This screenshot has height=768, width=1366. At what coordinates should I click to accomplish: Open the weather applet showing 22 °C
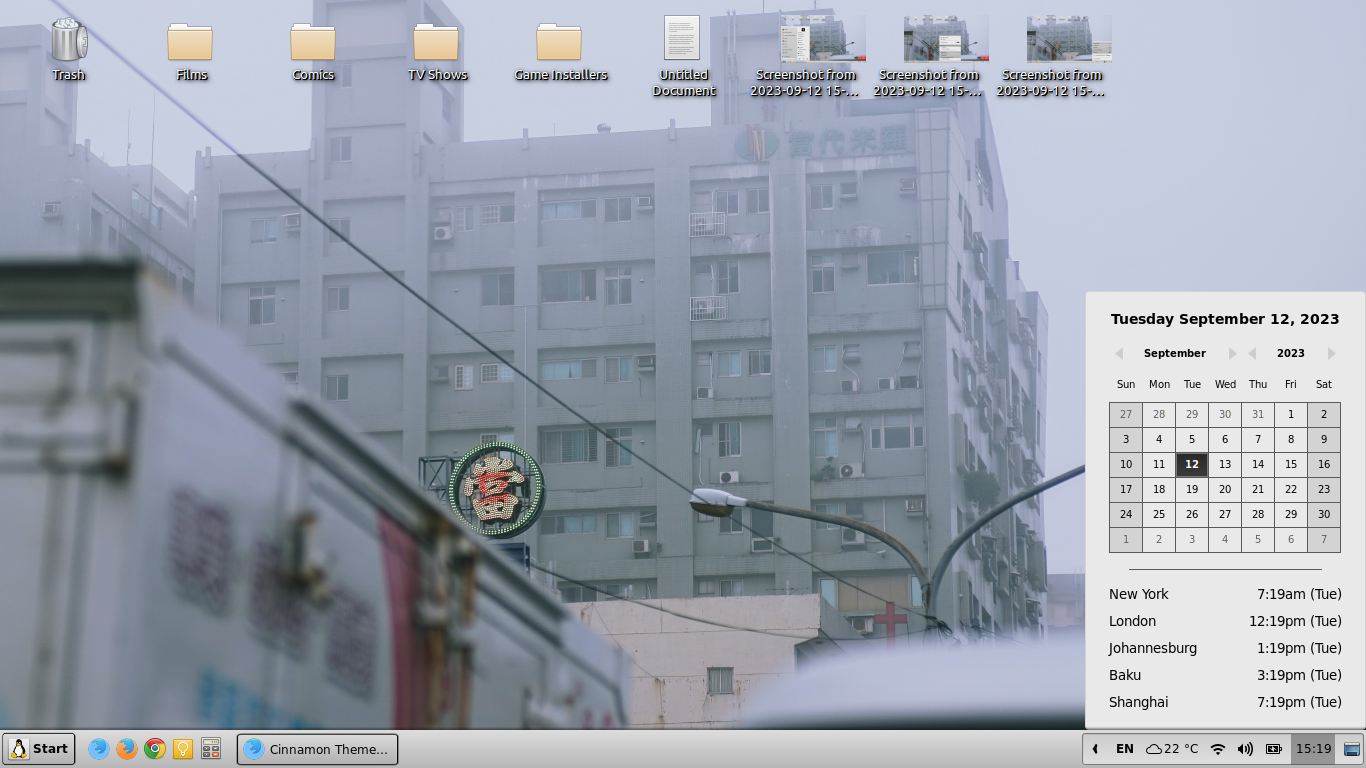[x=1172, y=748]
